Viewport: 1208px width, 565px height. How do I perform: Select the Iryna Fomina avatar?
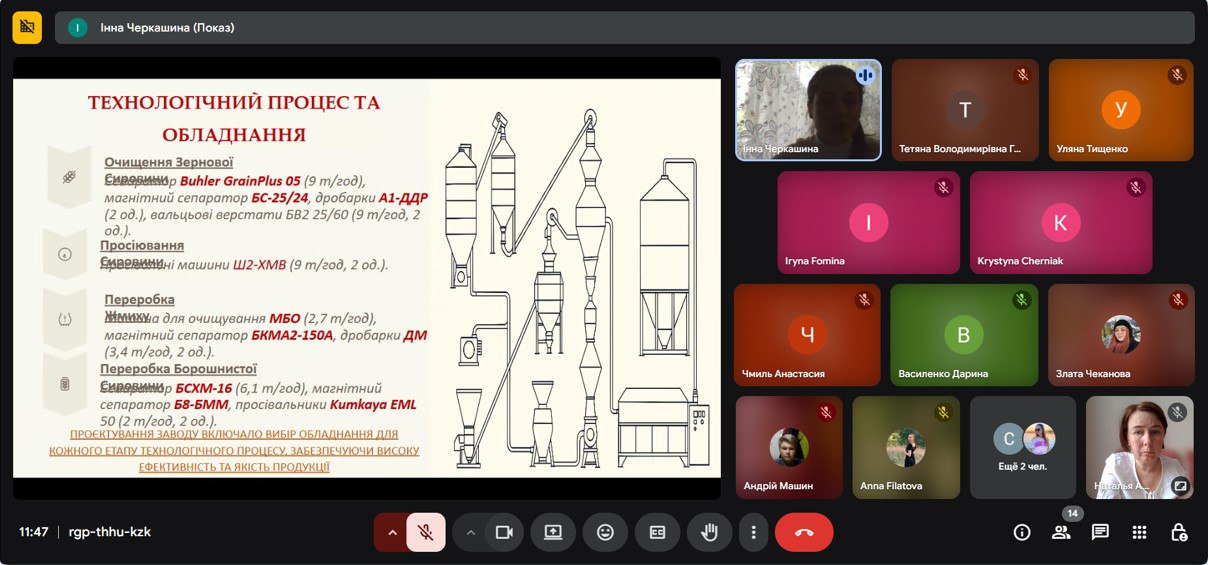point(868,222)
